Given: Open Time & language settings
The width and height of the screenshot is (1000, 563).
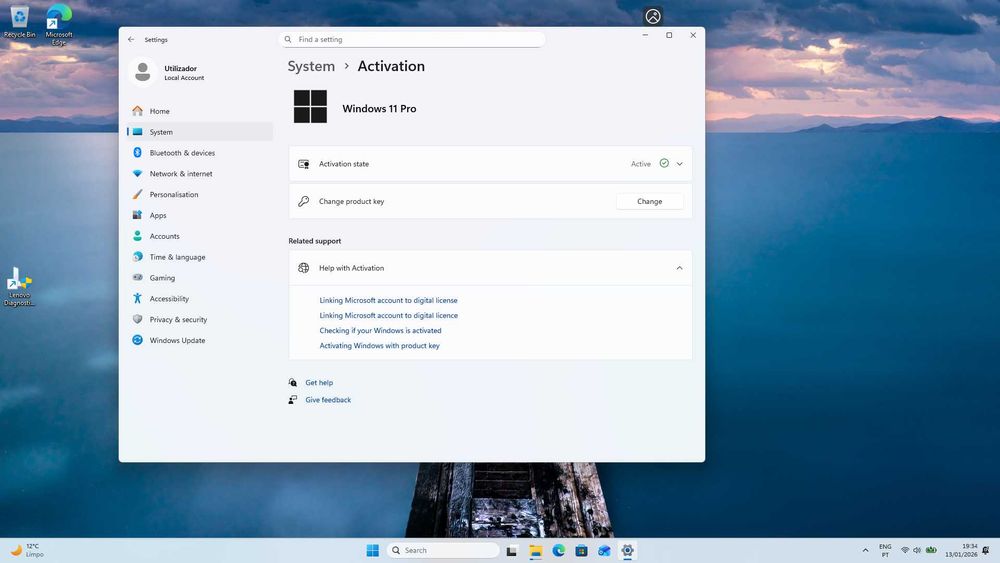Looking at the screenshot, I should point(200,257).
